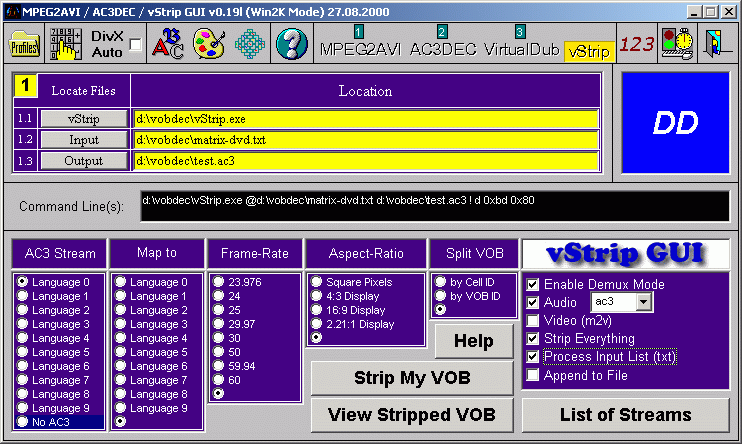This screenshot has height=444, width=742.
Task: Select 4:3 Display aspect ratio
Action: 316,296
